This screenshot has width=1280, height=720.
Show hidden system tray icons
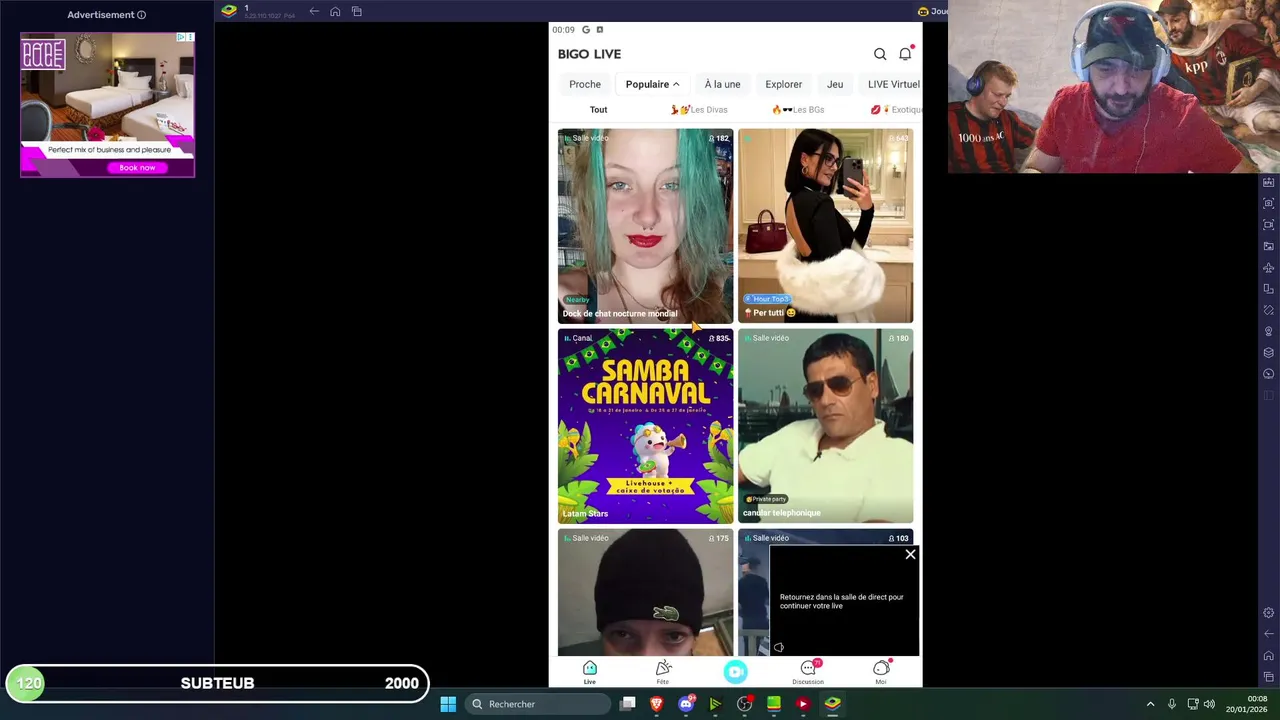tap(1150, 704)
